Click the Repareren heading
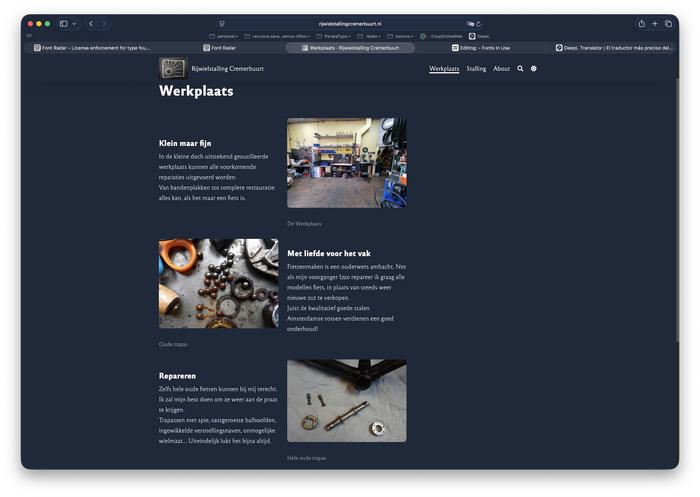Screen dimensions: 700x497 177,376
